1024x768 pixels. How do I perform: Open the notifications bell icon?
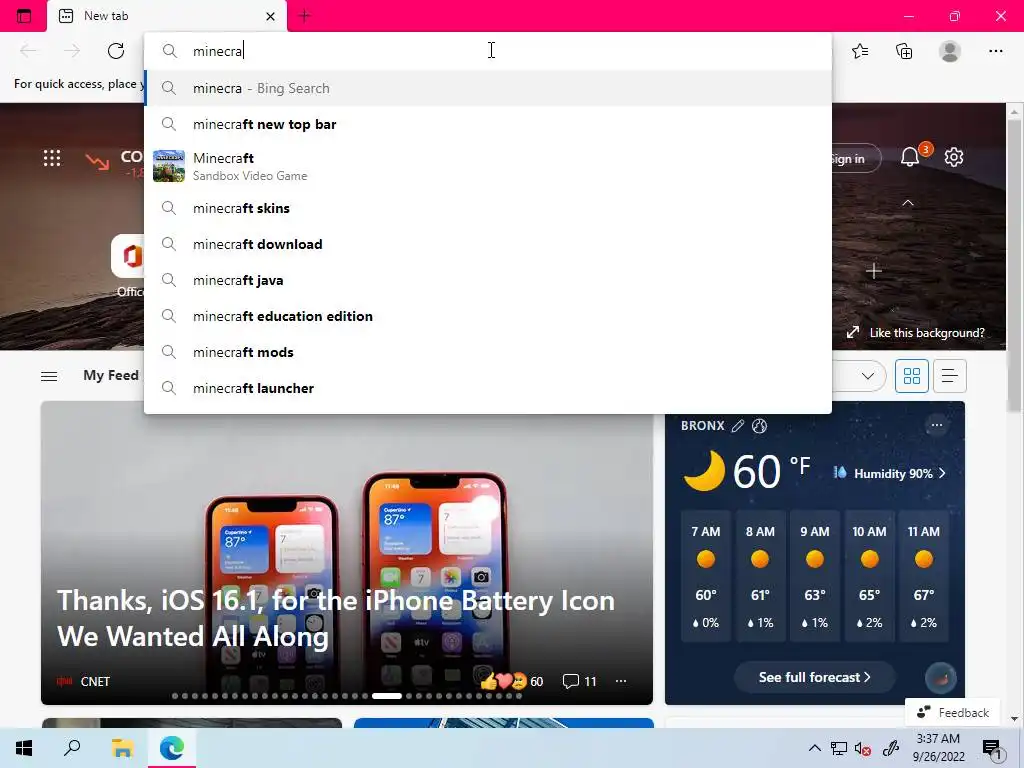coord(910,157)
